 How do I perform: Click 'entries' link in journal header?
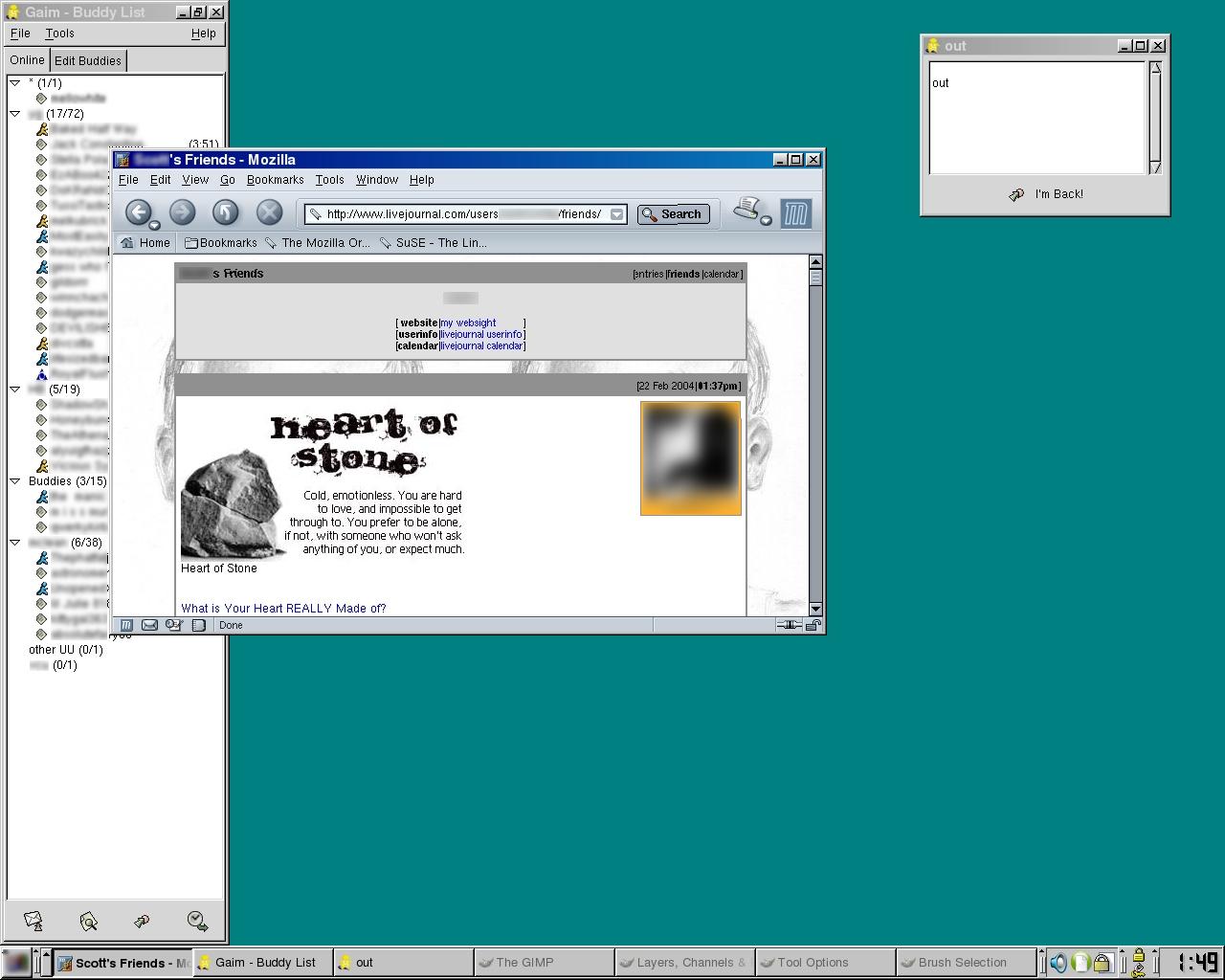[x=649, y=275]
